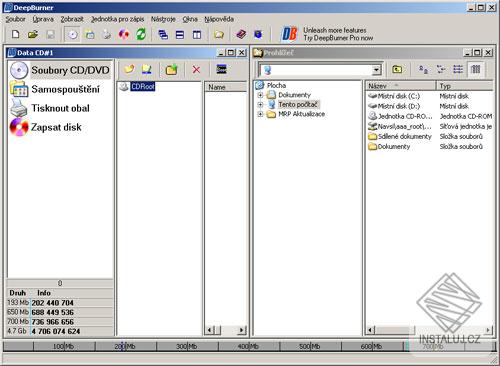
Task: Tile windows horizontally using toolbar icon
Action: pyautogui.click(x=180, y=34)
